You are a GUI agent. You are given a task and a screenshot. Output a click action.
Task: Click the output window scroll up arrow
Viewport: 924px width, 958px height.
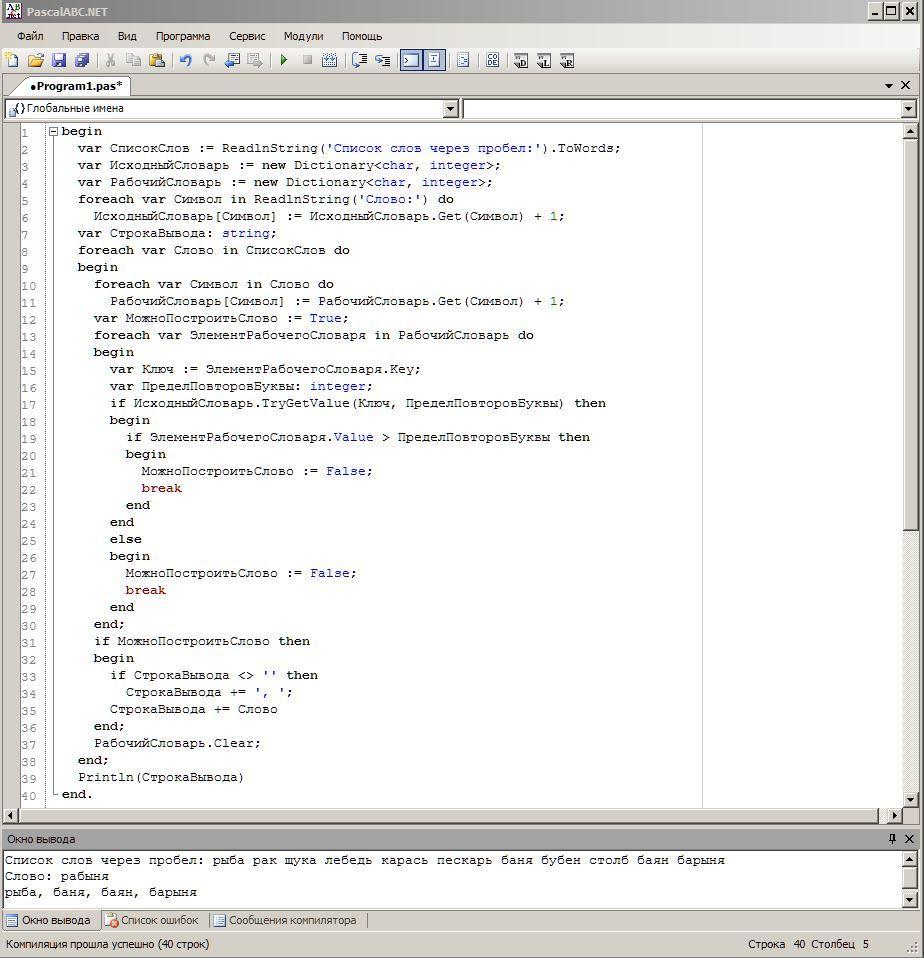pyautogui.click(x=909, y=859)
